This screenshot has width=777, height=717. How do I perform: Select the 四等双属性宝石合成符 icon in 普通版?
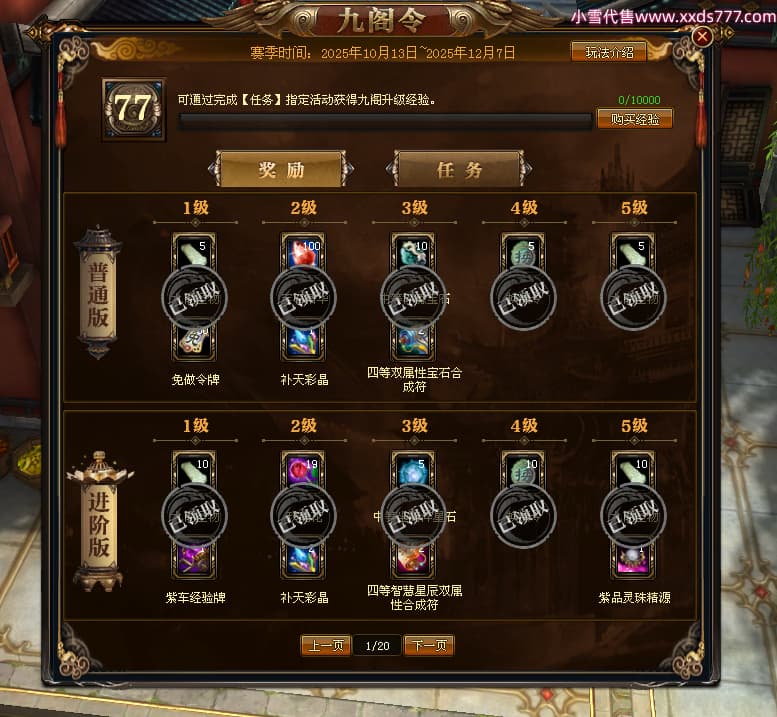click(x=413, y=342)
